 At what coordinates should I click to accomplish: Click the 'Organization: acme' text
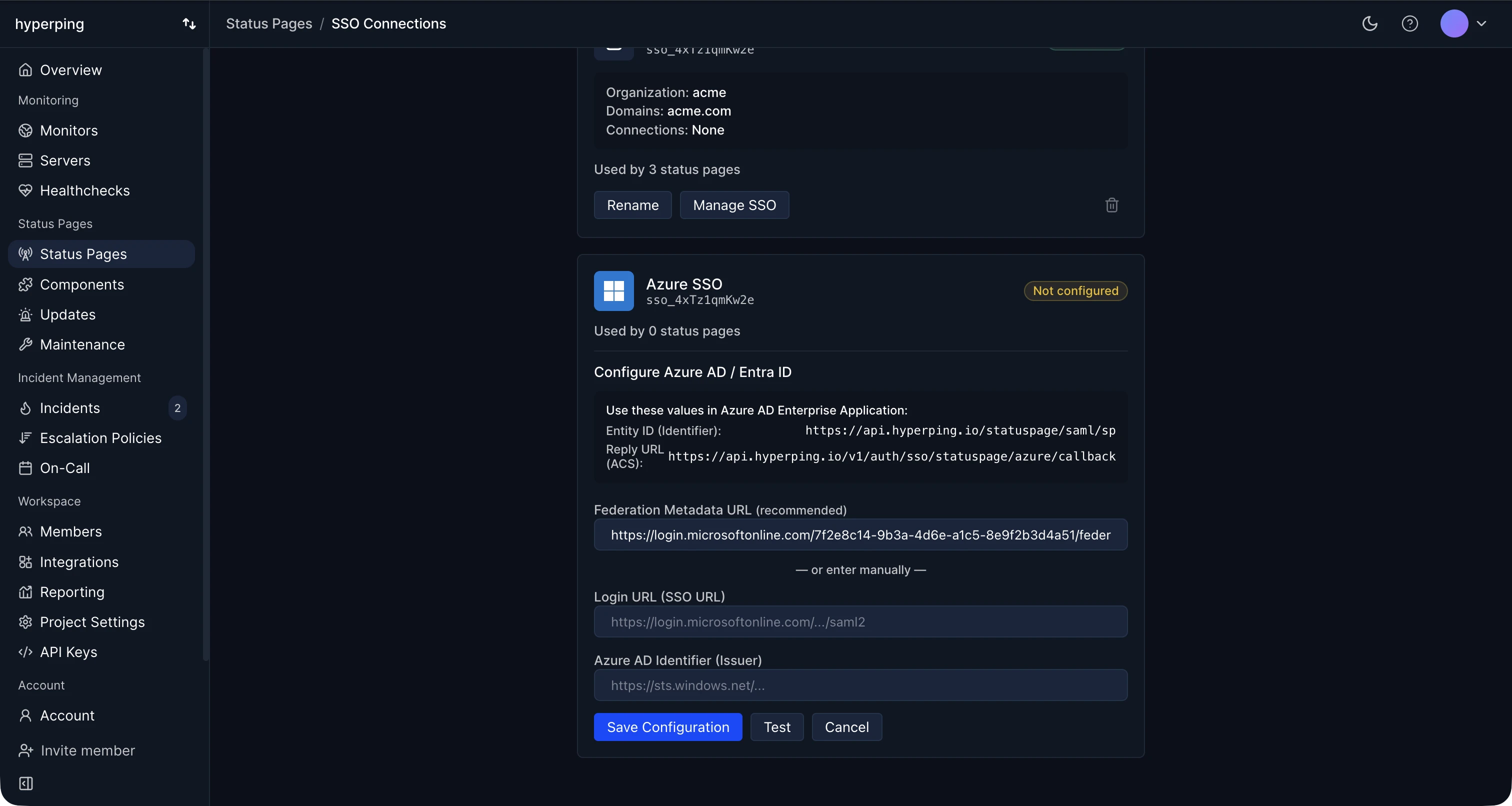pyautogui.click(x=665, y=92)
